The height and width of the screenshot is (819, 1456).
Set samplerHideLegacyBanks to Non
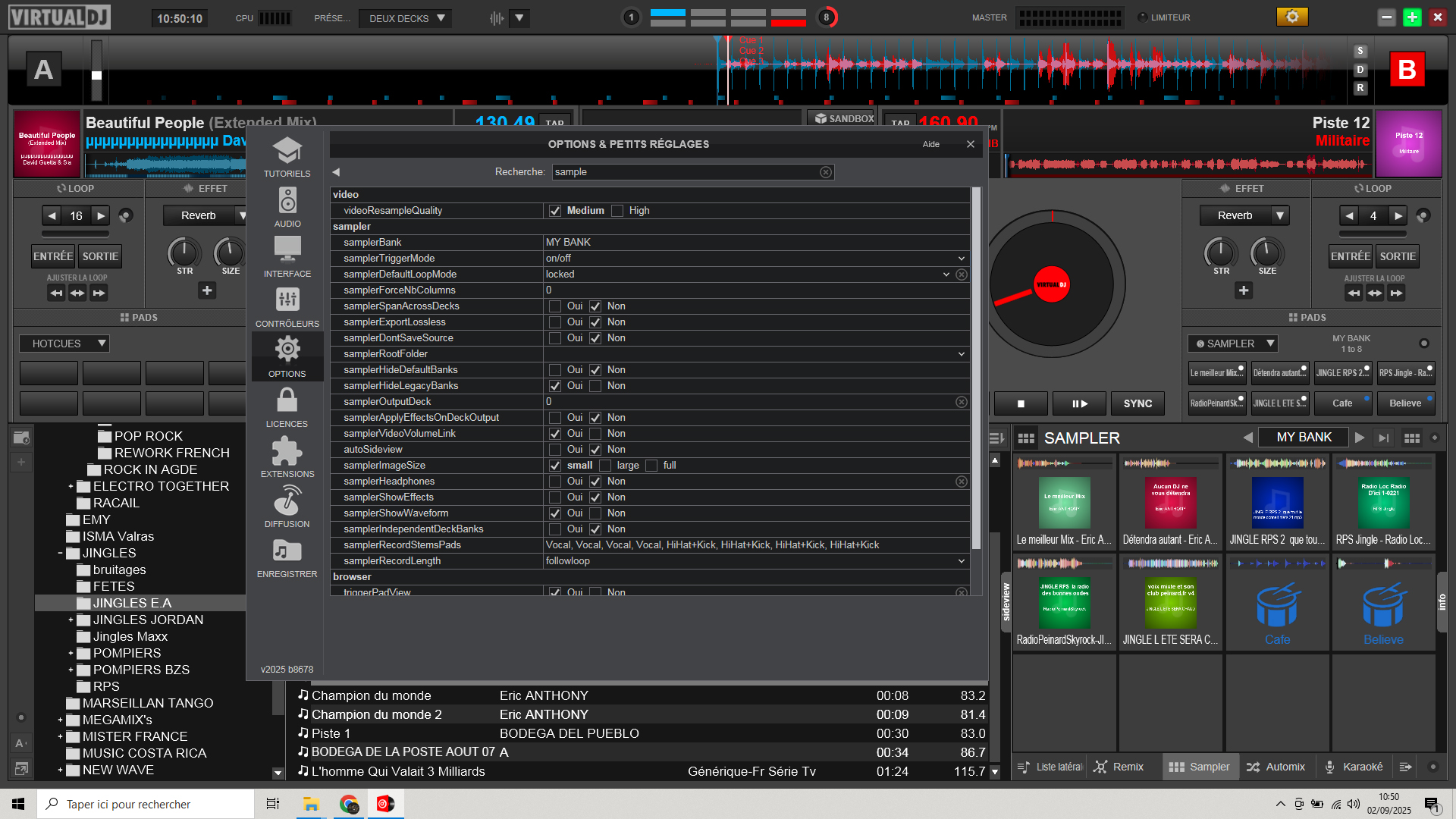(x=595, y=386)
